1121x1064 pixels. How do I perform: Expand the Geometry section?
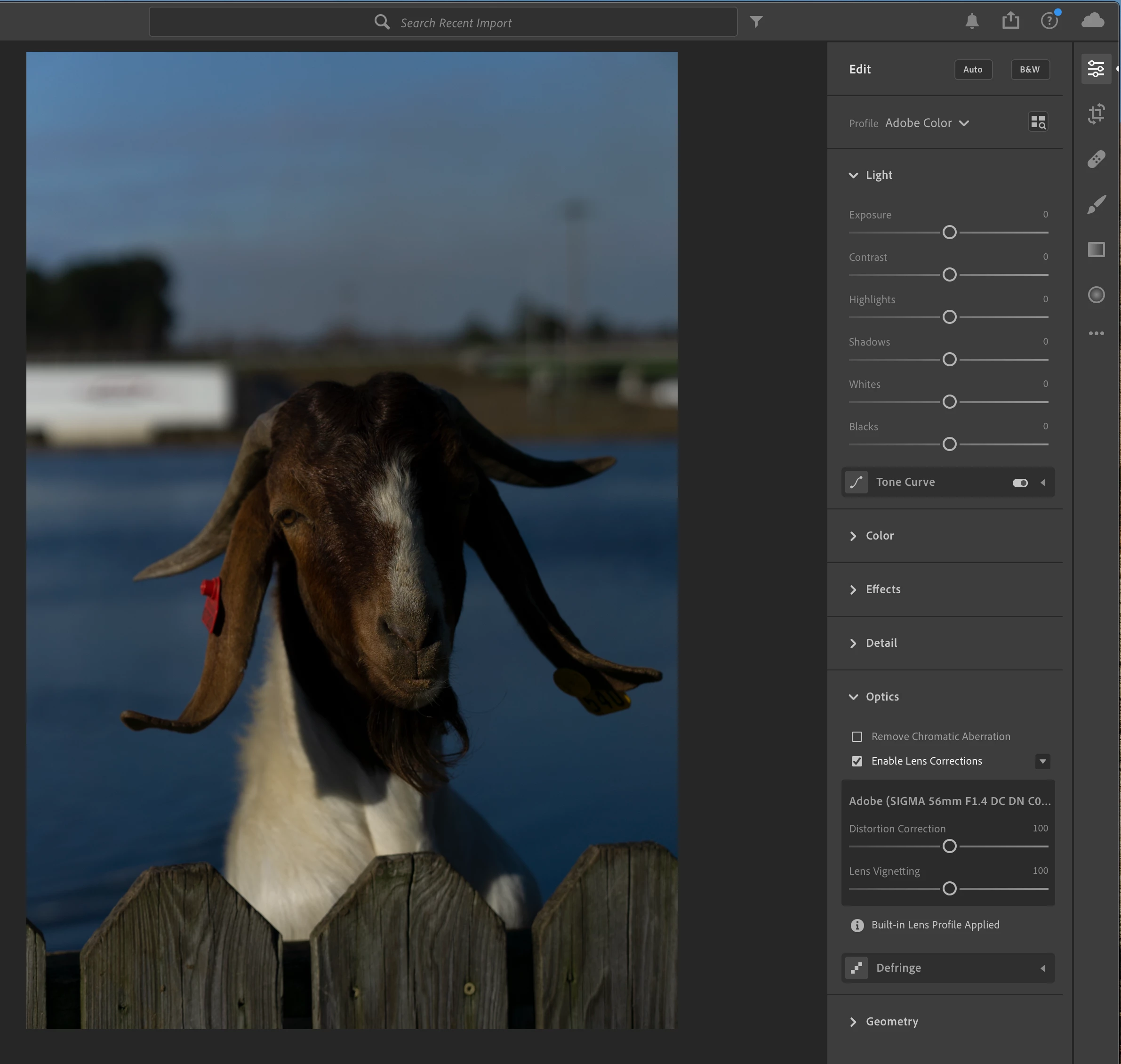coord(891,1022)
